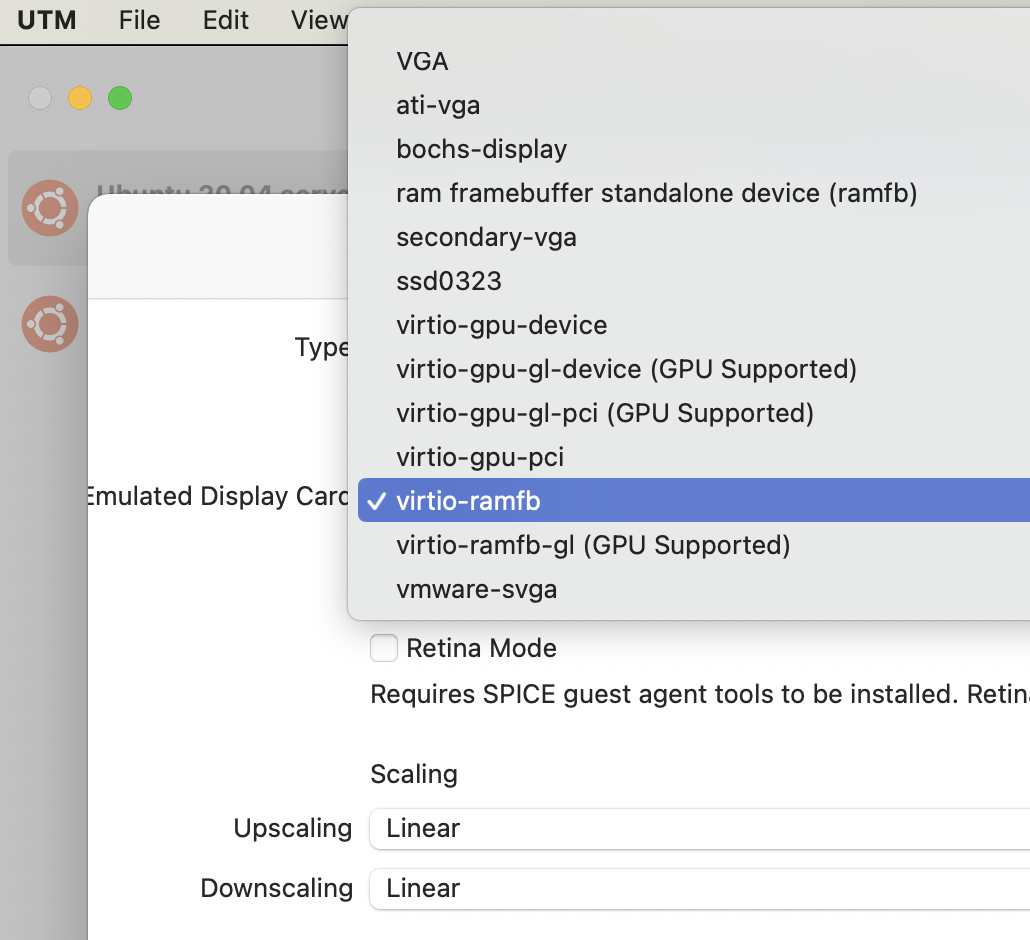This screenshot has width=1030, height=940.
Task: Click the green zoom window button
Action: click(x=119, y=98)
